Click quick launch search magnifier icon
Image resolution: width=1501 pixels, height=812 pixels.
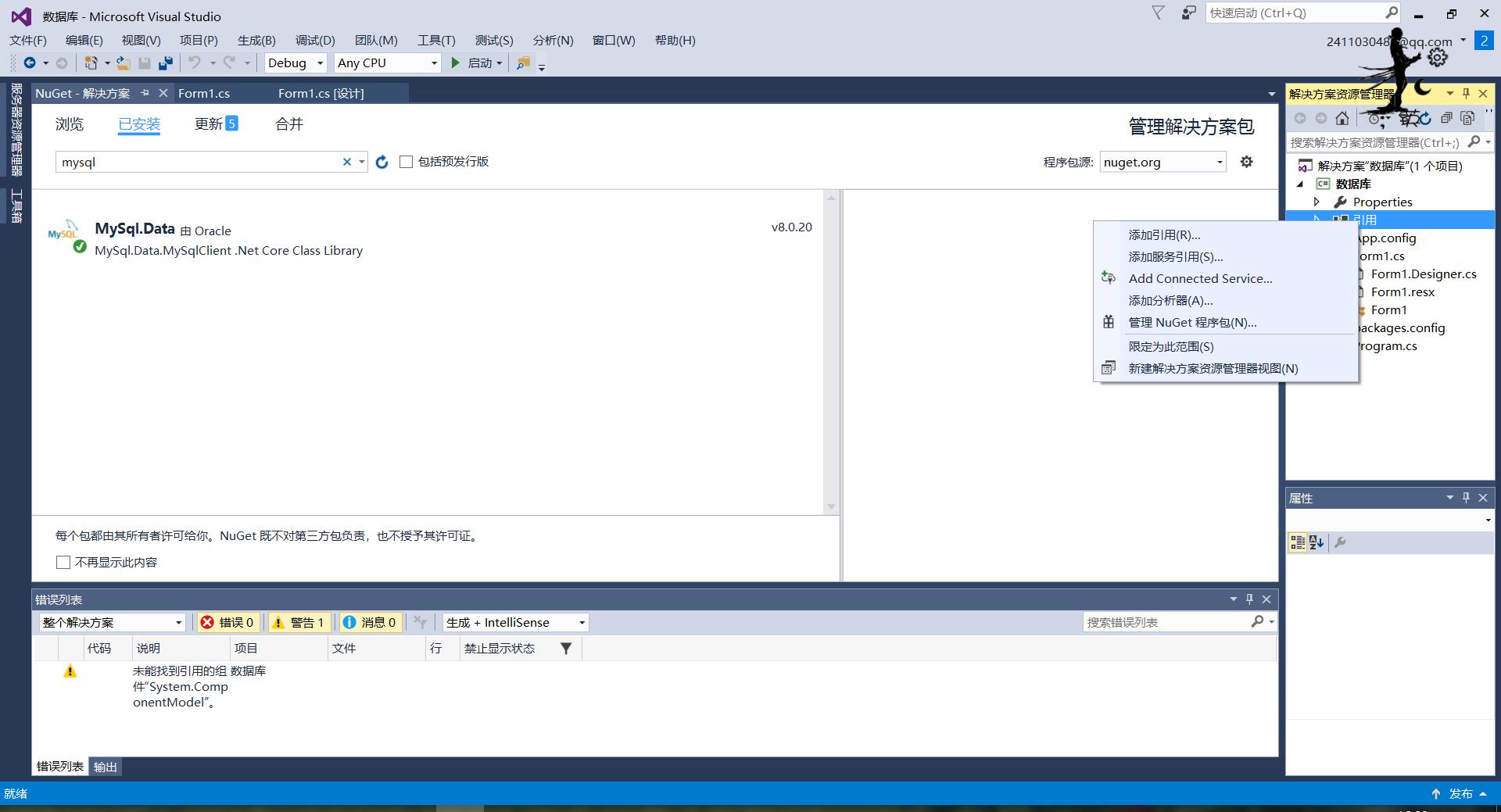pos(1392,13)
